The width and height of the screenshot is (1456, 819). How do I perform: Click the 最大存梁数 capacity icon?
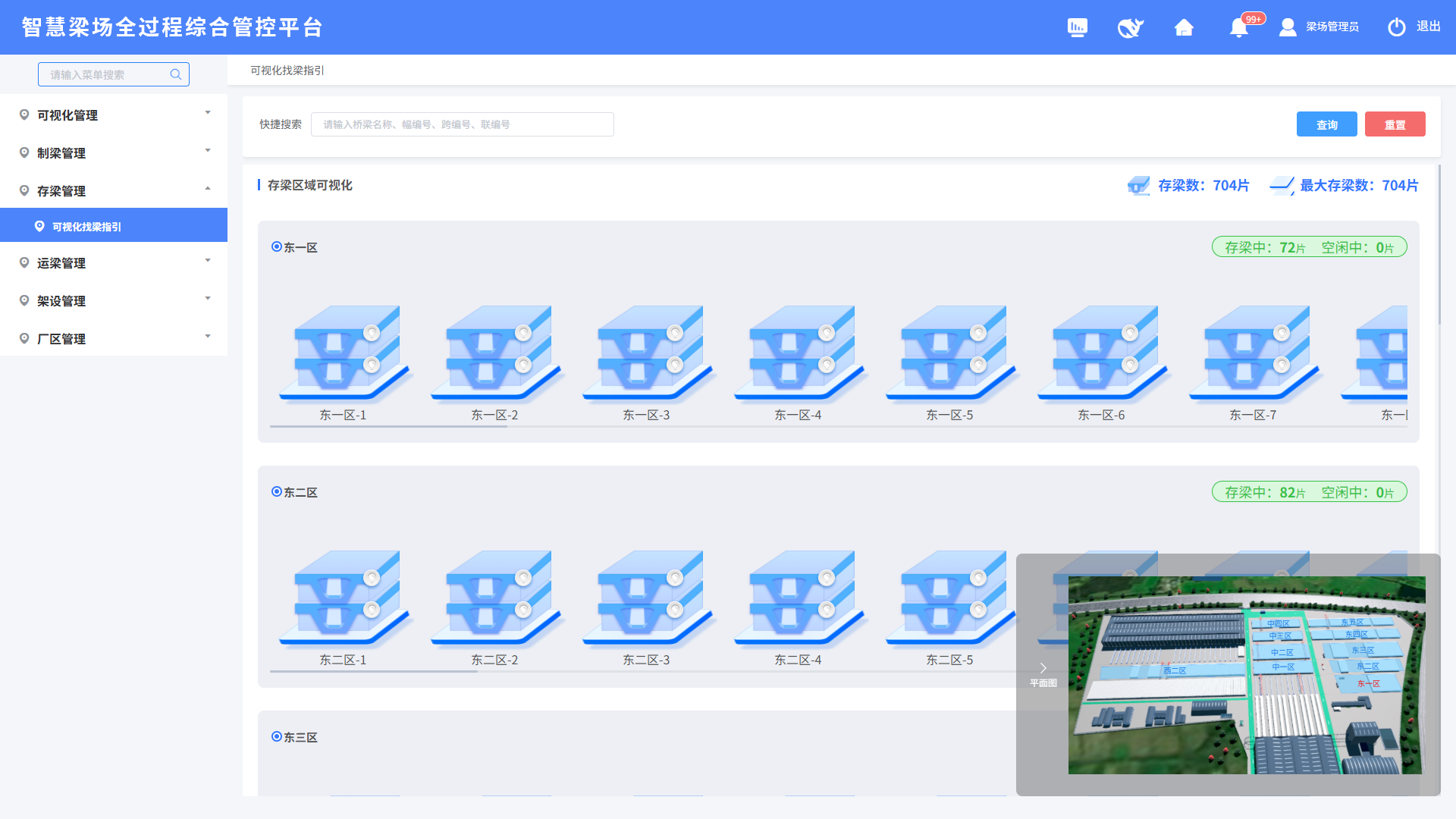(1282, 186)
